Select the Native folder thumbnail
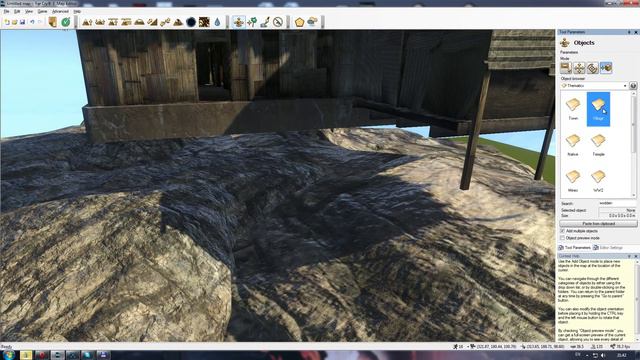The height and width of the screenshot is (360, 640). click(x=573, y=145)
